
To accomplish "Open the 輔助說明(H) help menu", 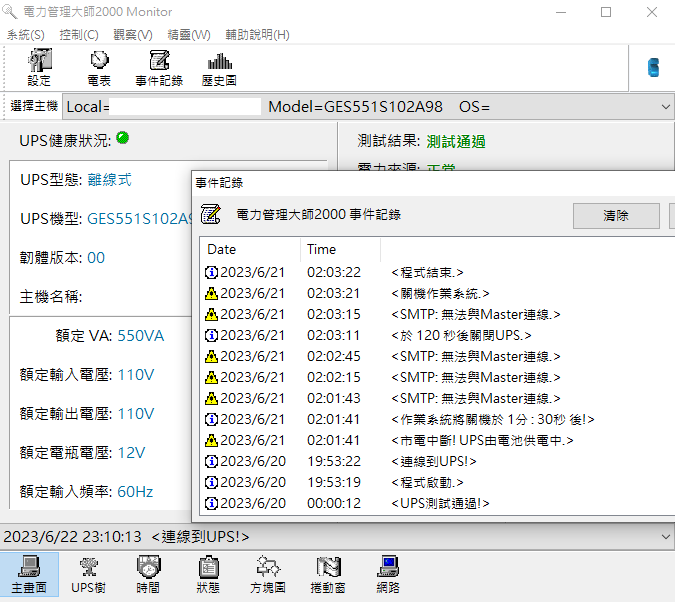I will (257, 35).
